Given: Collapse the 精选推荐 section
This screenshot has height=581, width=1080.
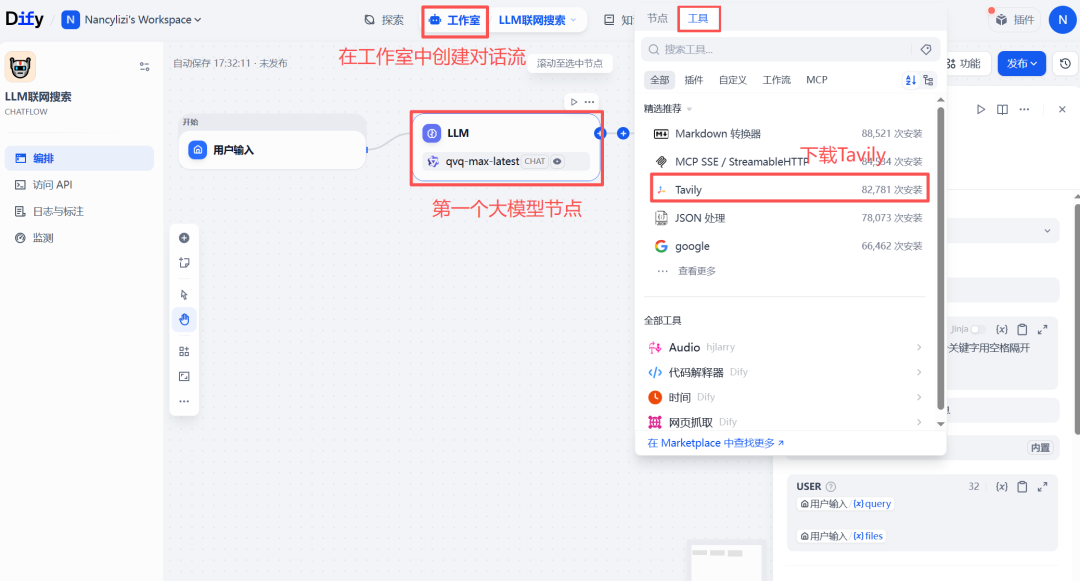Looking at the screenshot, I should click(x=668, y=109).
